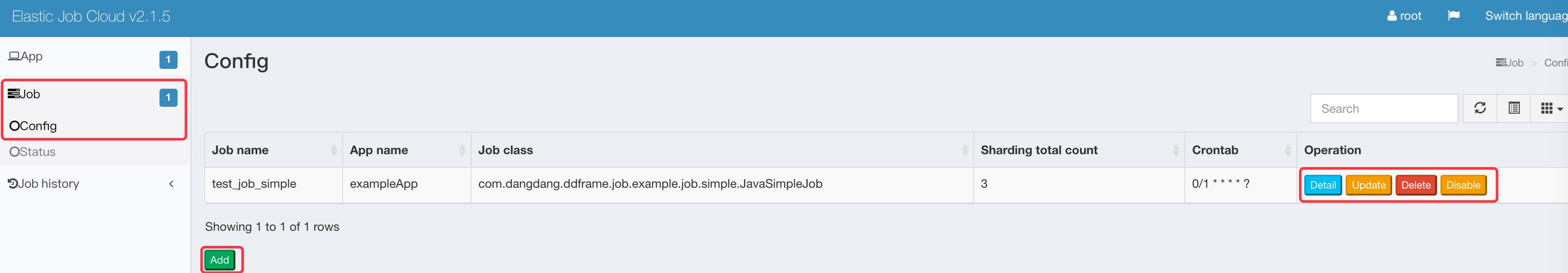The height and width of the screenshot is (273, 1568).
Task: Click the flag icon in header
Action: pos(1453,16)
